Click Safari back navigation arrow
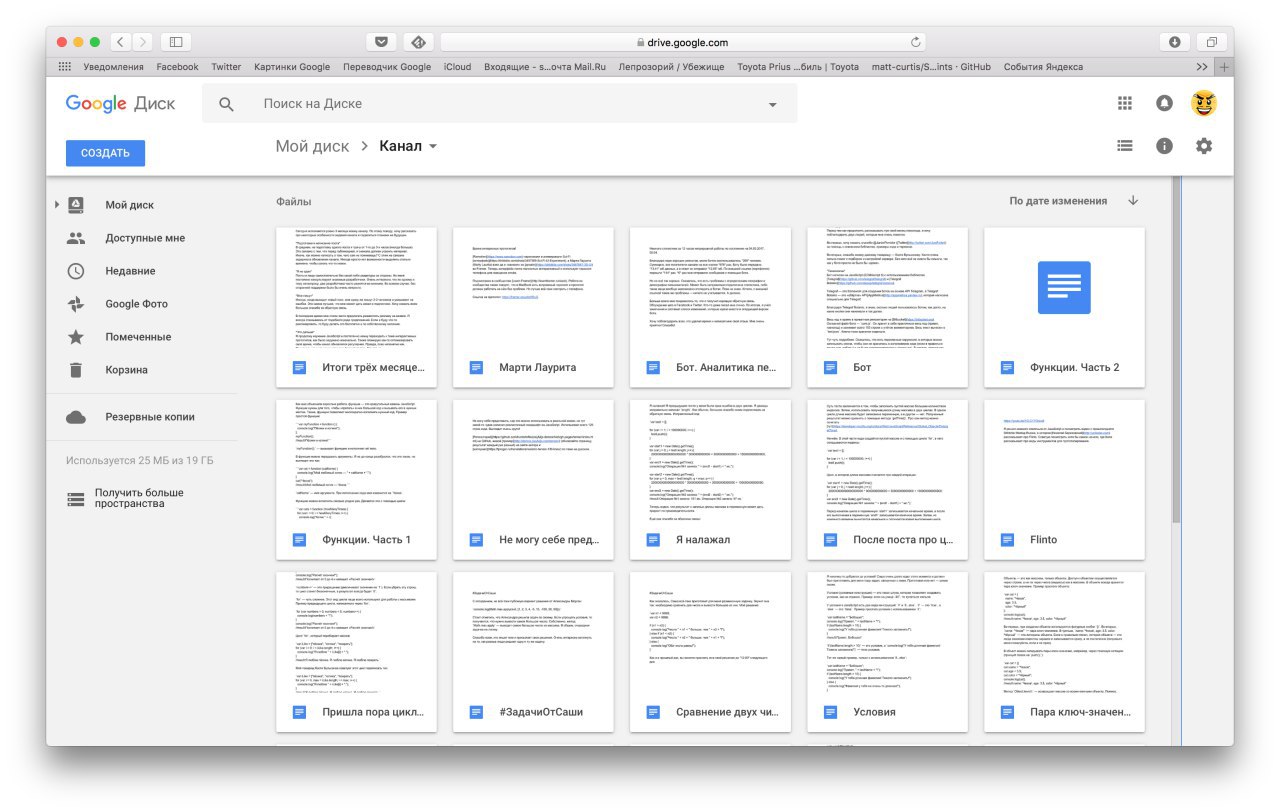 [x=121, y=42]
